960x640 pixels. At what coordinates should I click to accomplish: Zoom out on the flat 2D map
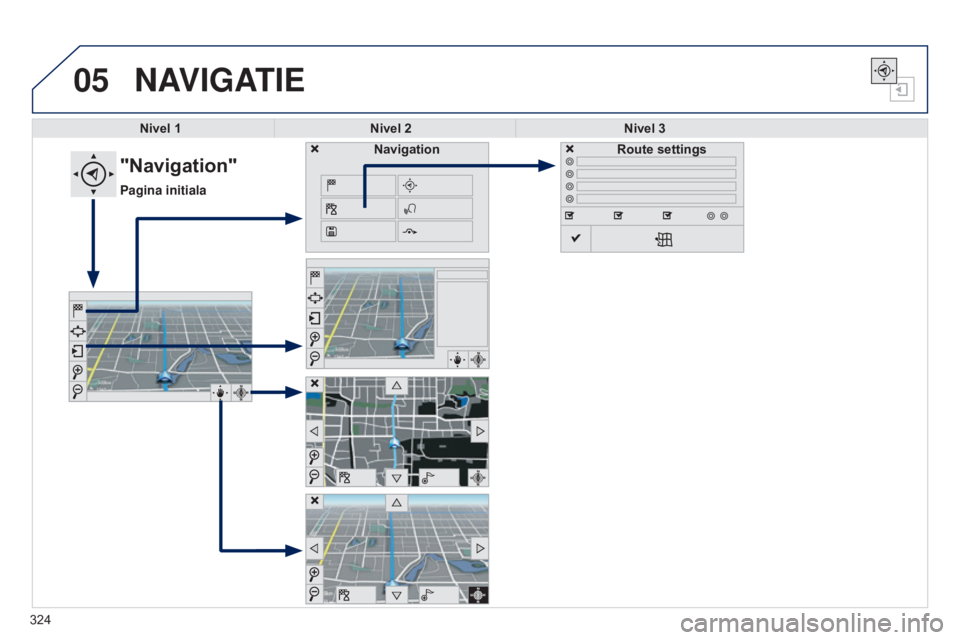tap(314, 476)
